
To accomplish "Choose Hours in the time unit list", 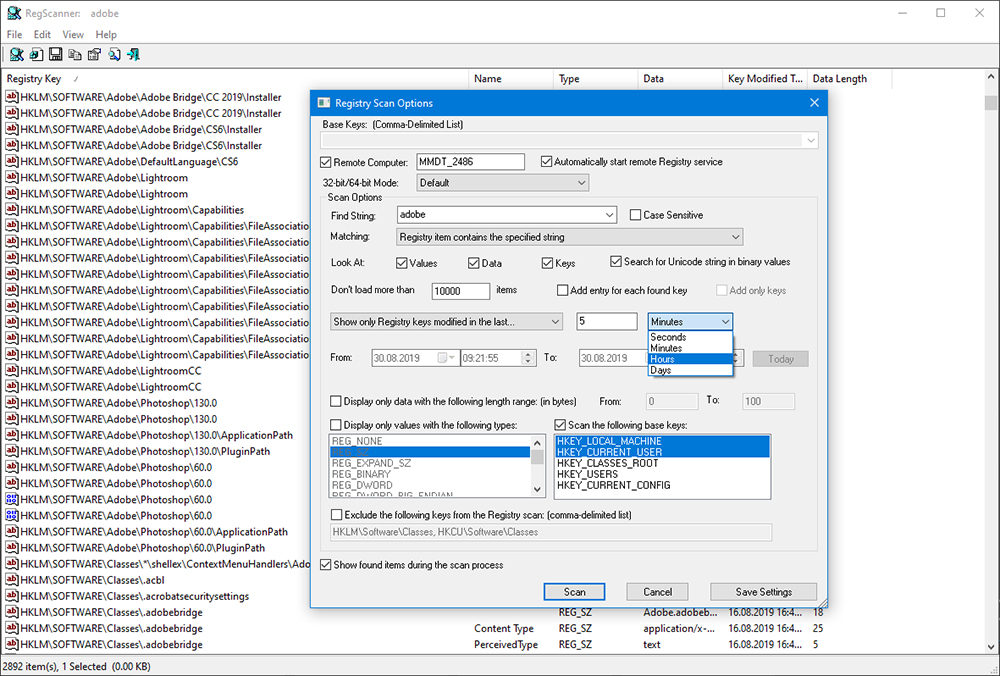I will tap(690, 359).
